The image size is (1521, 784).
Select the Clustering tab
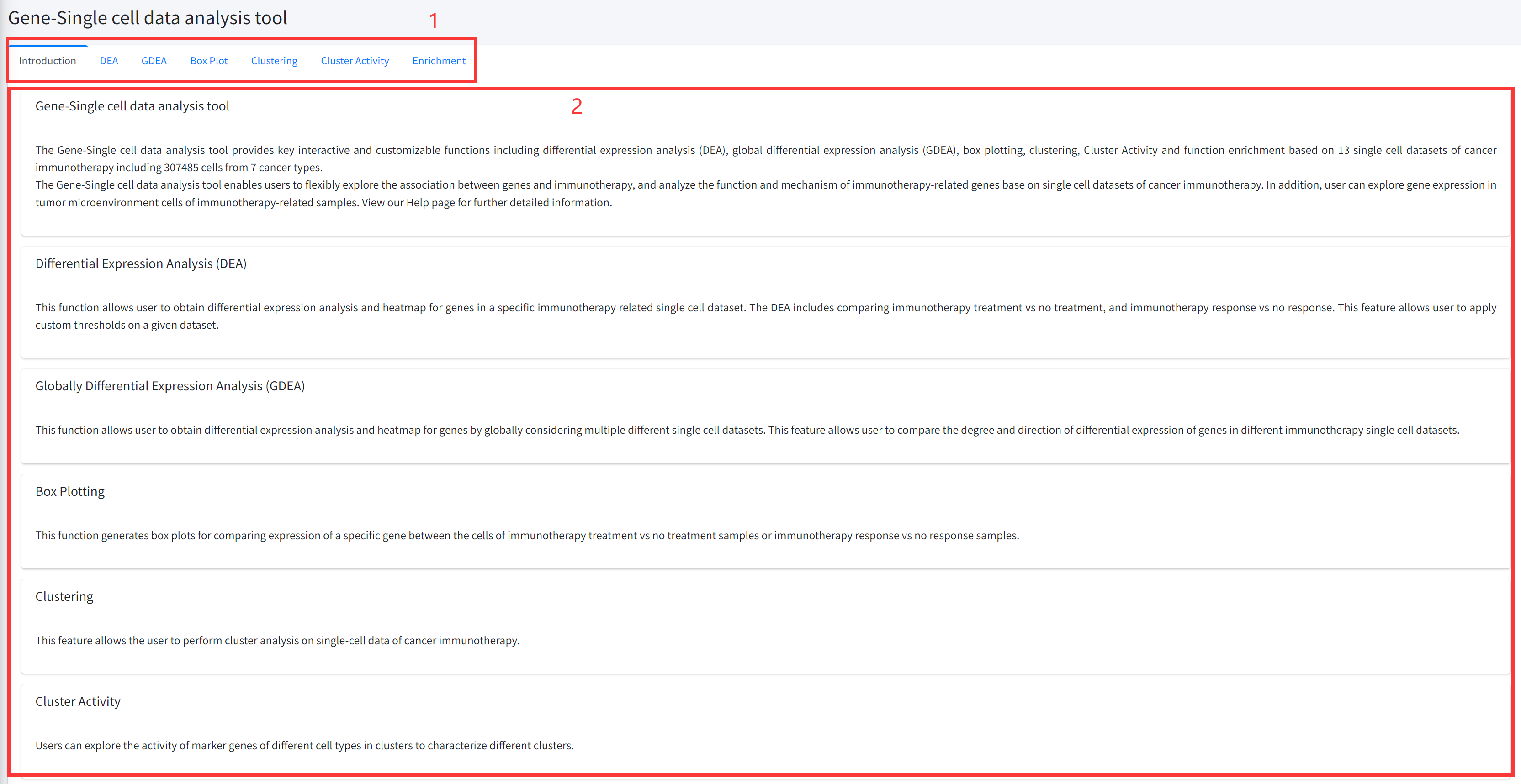click(274, 61)
